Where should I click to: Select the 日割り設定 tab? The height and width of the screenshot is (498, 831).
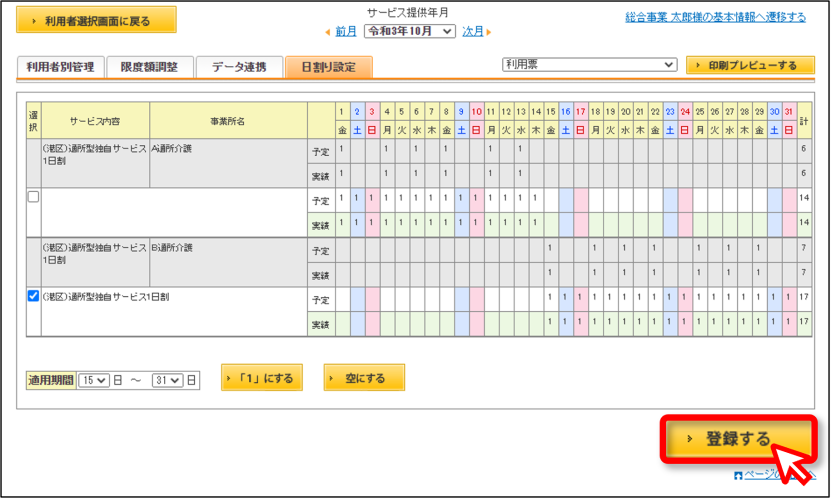coord(329,67)
